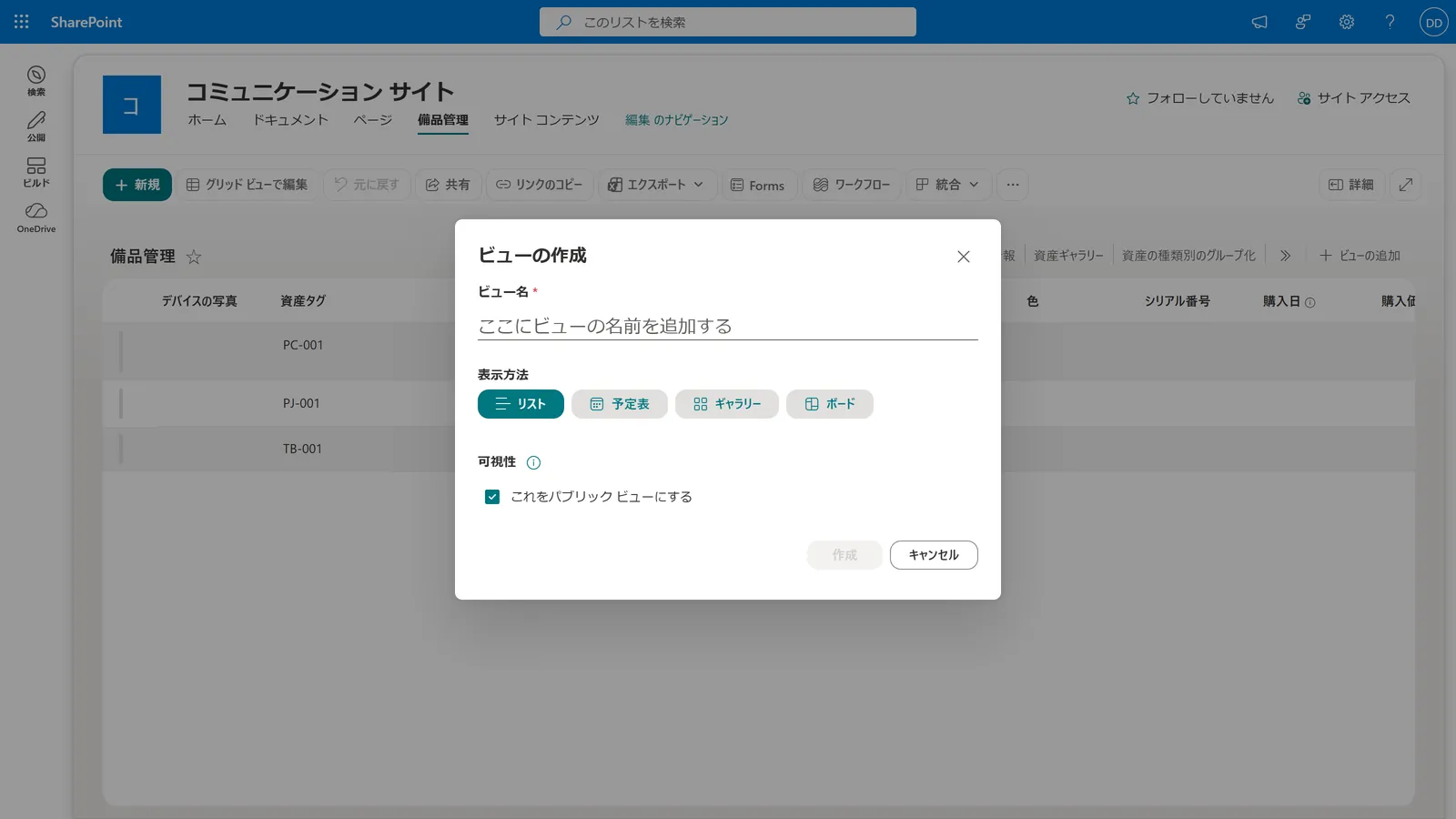Click the 購入日 info icon
Viewport: 1456px width, 819px height.
(x=1310, y=302)
